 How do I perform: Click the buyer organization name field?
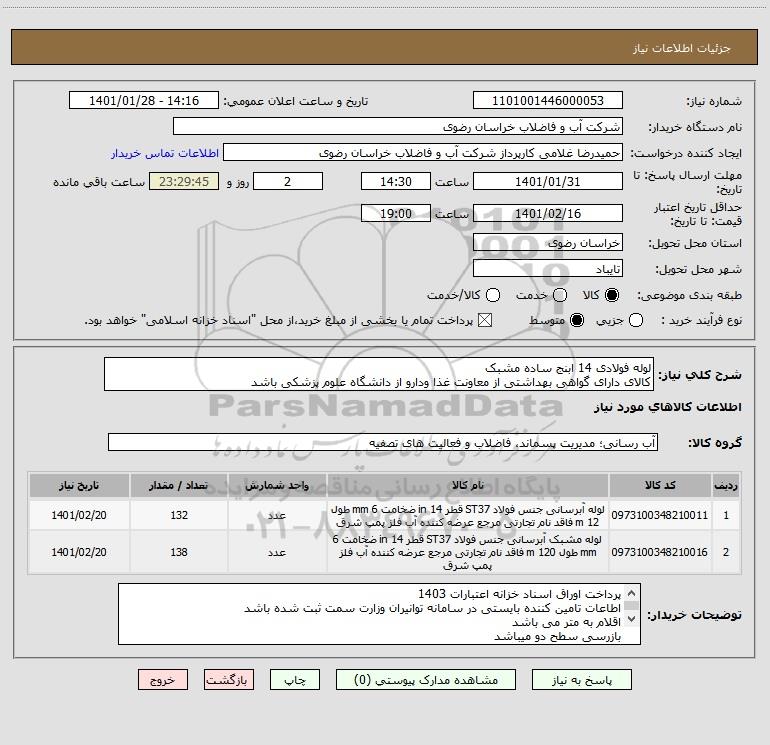398,126
